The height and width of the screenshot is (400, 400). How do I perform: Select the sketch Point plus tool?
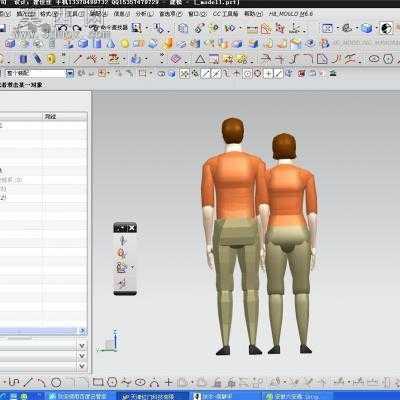[169, 382]
